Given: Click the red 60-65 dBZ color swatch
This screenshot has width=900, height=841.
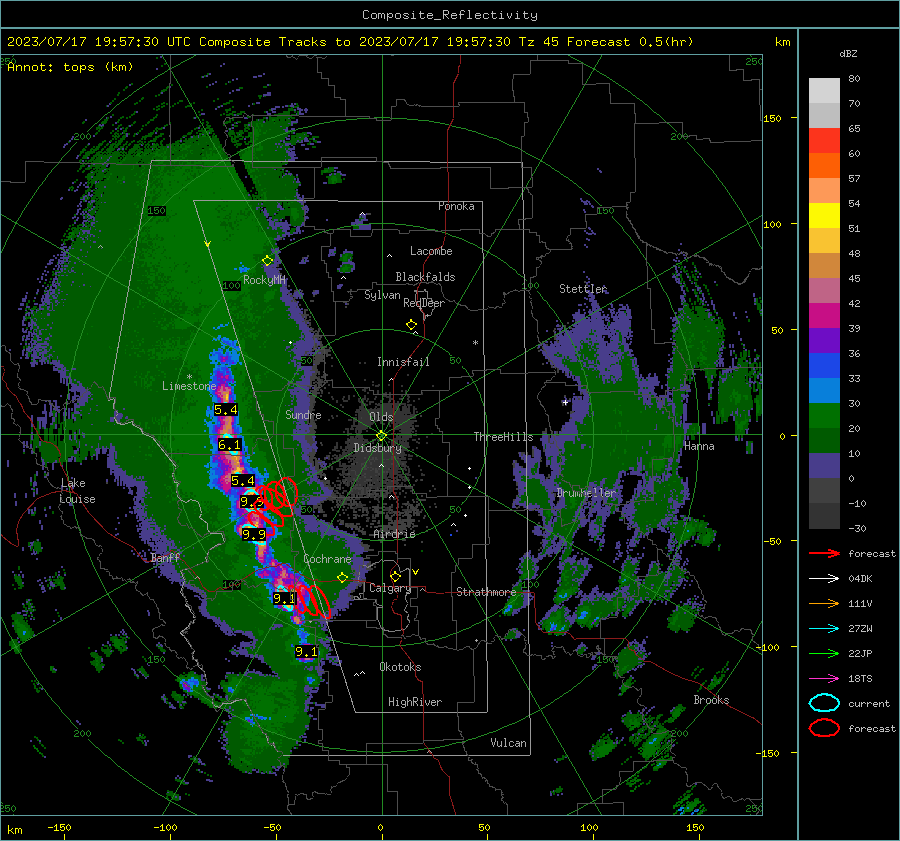Looking at the screenshot, I should pos(824,141).
